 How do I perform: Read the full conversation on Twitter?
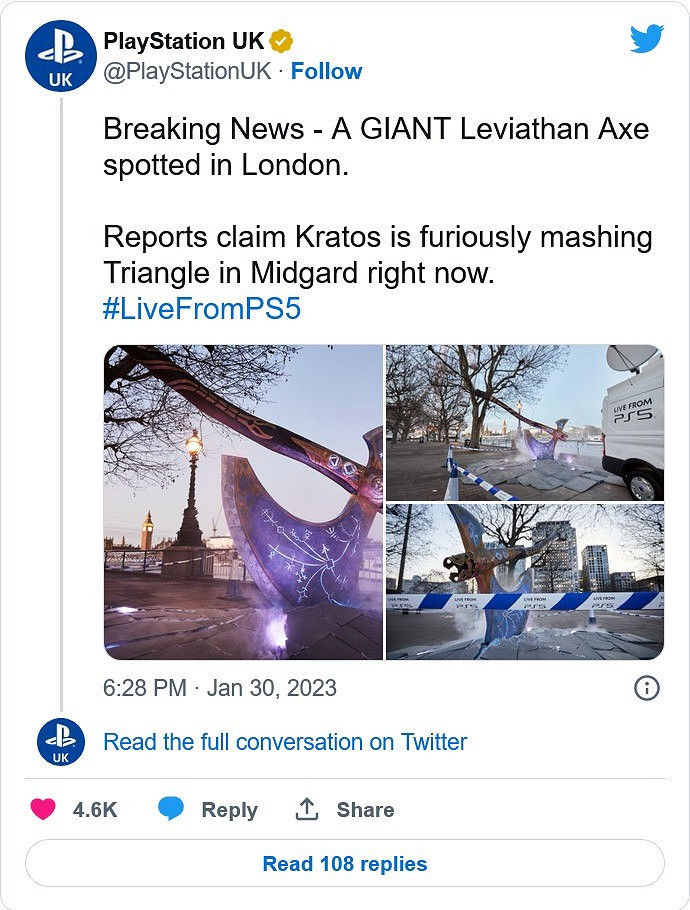coord(285,742)
